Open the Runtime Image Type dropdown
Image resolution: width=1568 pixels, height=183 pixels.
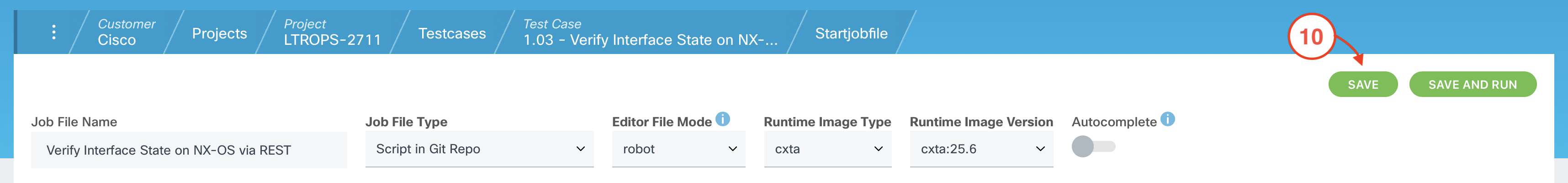click(827, 149)
